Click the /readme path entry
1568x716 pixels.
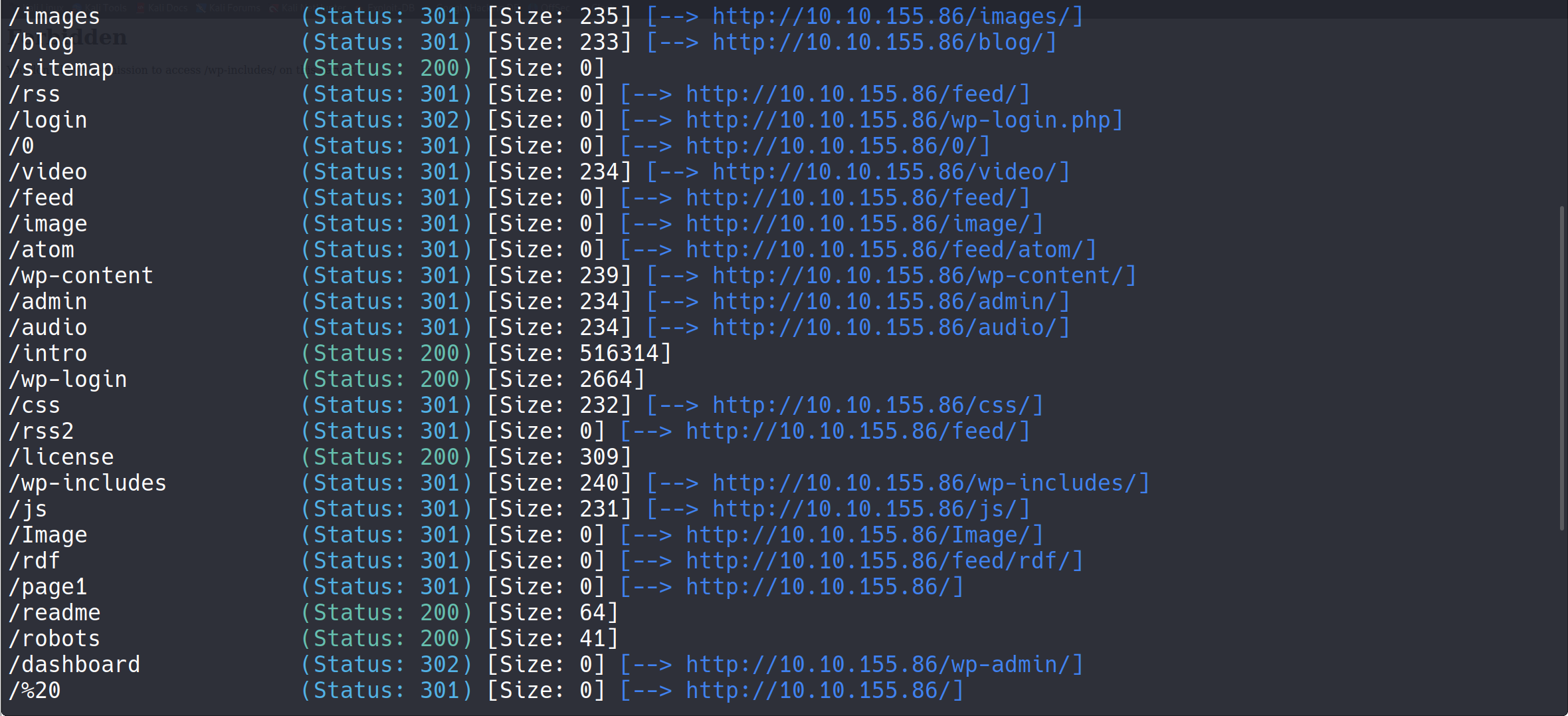(x=54, y=613)
